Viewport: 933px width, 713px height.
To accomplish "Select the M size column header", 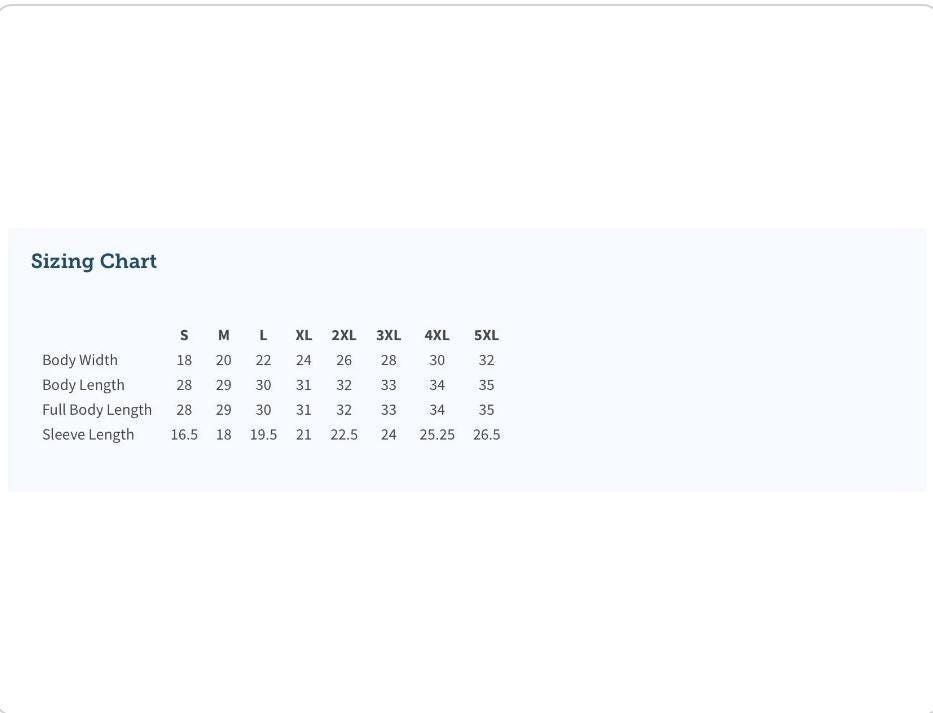I will [x=224, y=335].
